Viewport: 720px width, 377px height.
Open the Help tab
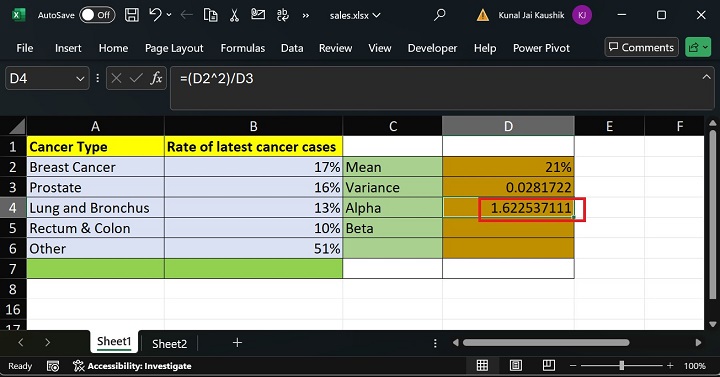(x=485, y=48)
